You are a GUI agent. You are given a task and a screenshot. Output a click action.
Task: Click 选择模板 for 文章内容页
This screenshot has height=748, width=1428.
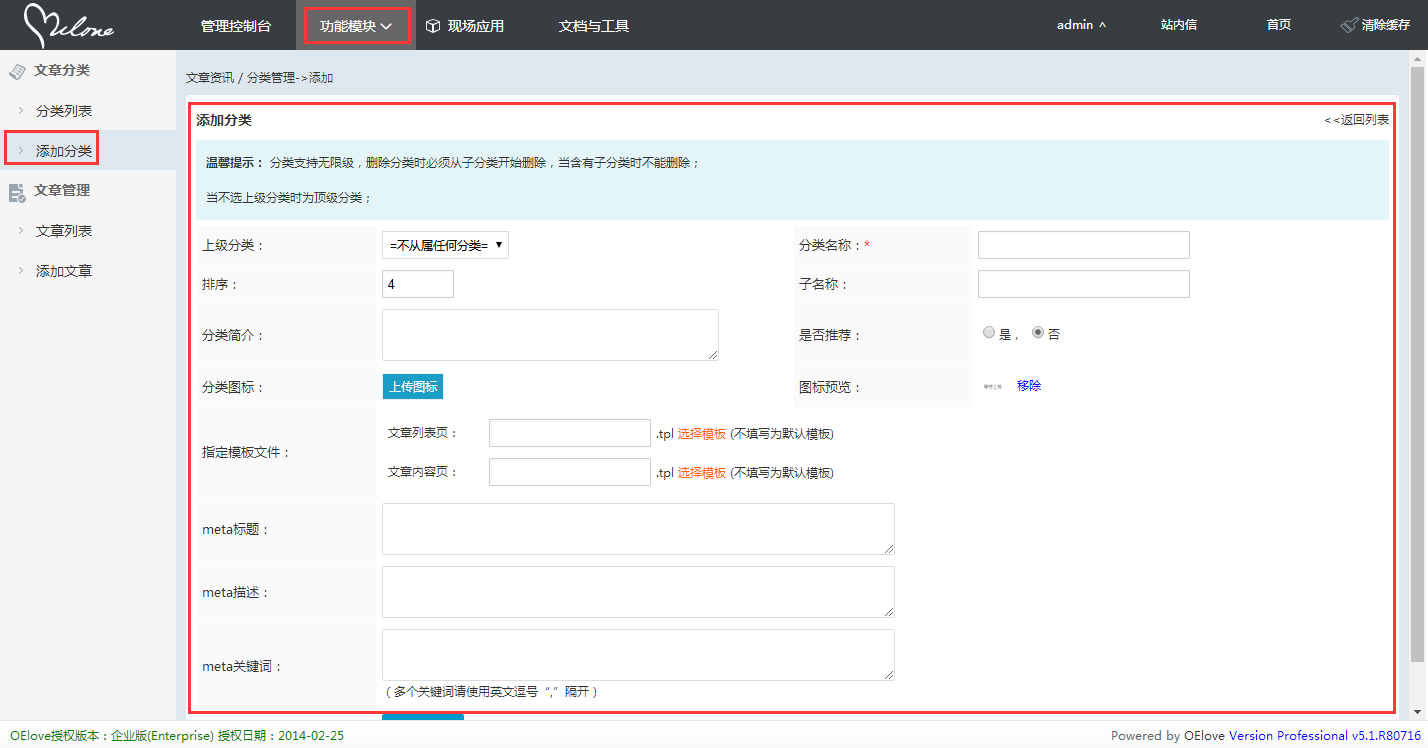(x=702, y=473)
